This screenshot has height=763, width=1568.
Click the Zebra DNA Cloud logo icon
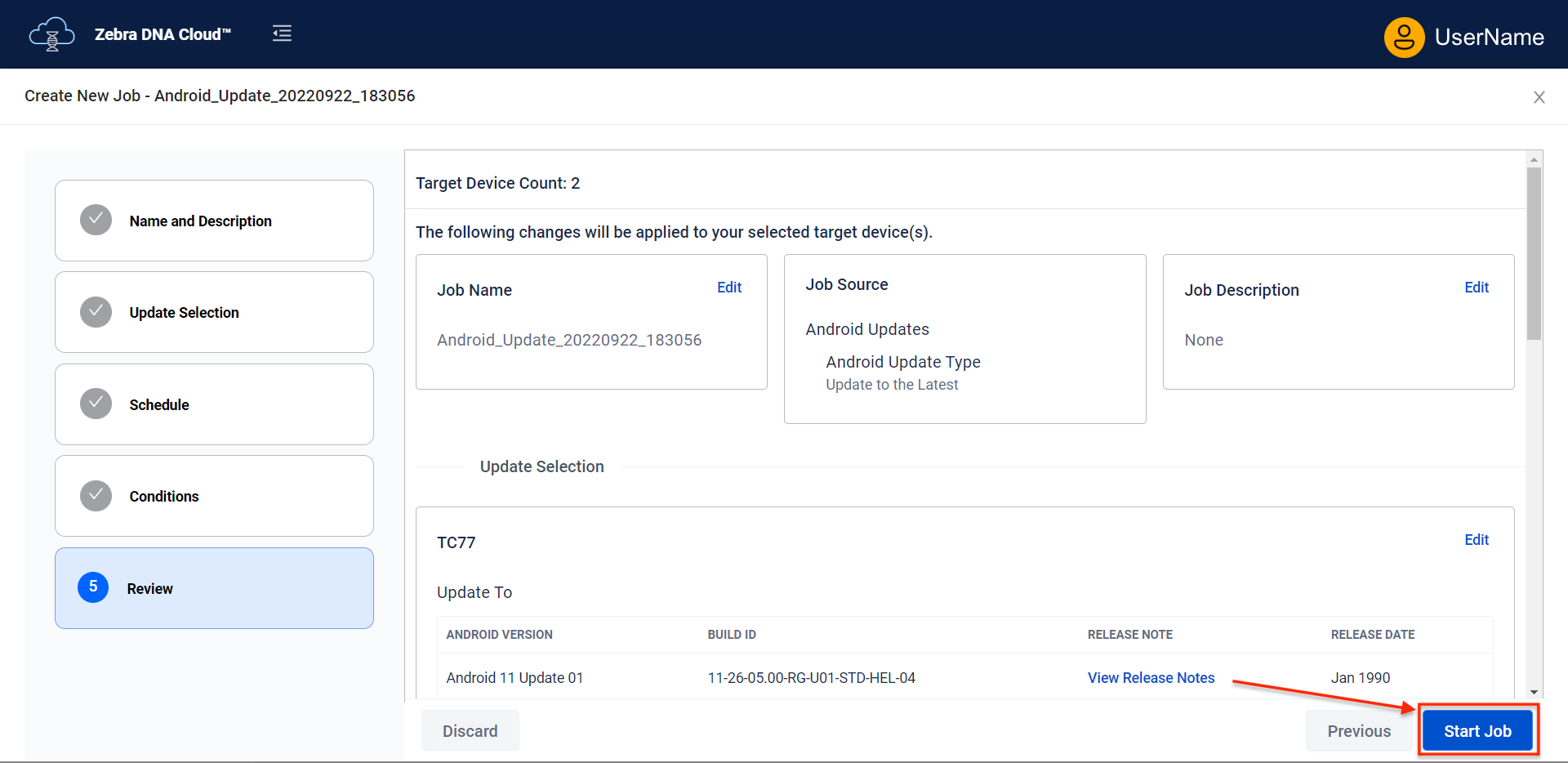pyautogui.click(x=51, y=34)
